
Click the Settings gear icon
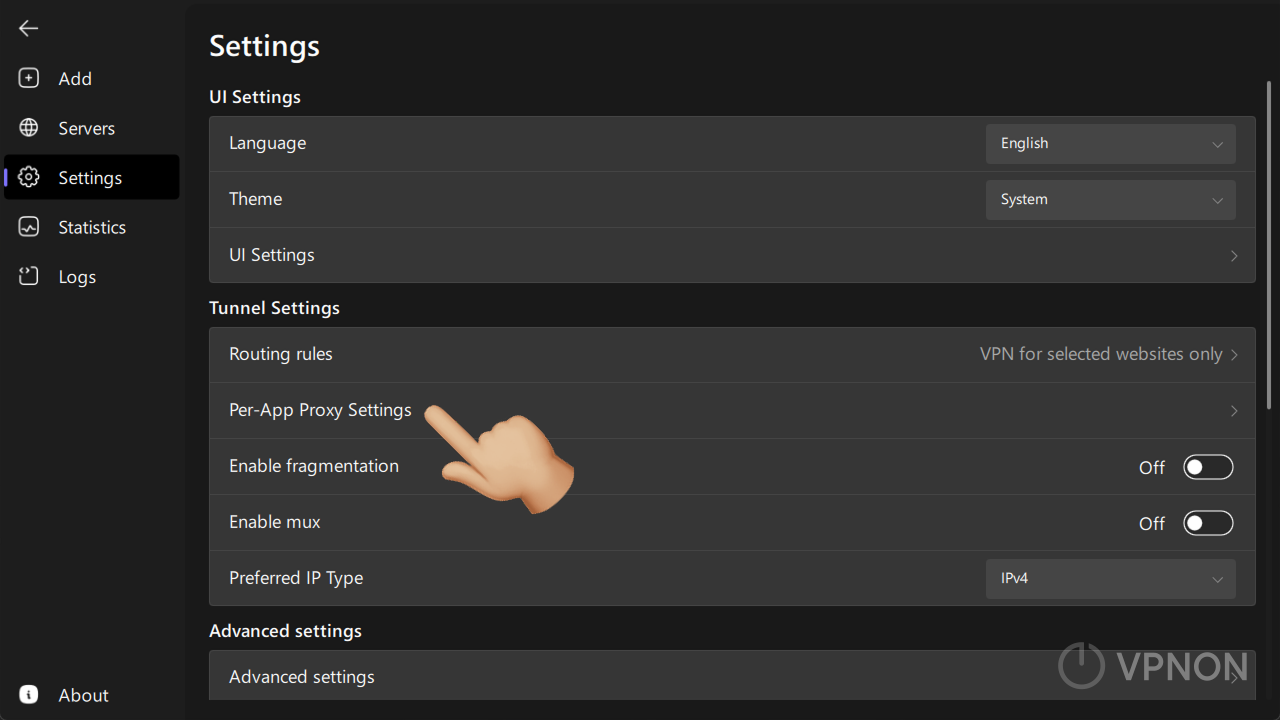pos(28,177)
